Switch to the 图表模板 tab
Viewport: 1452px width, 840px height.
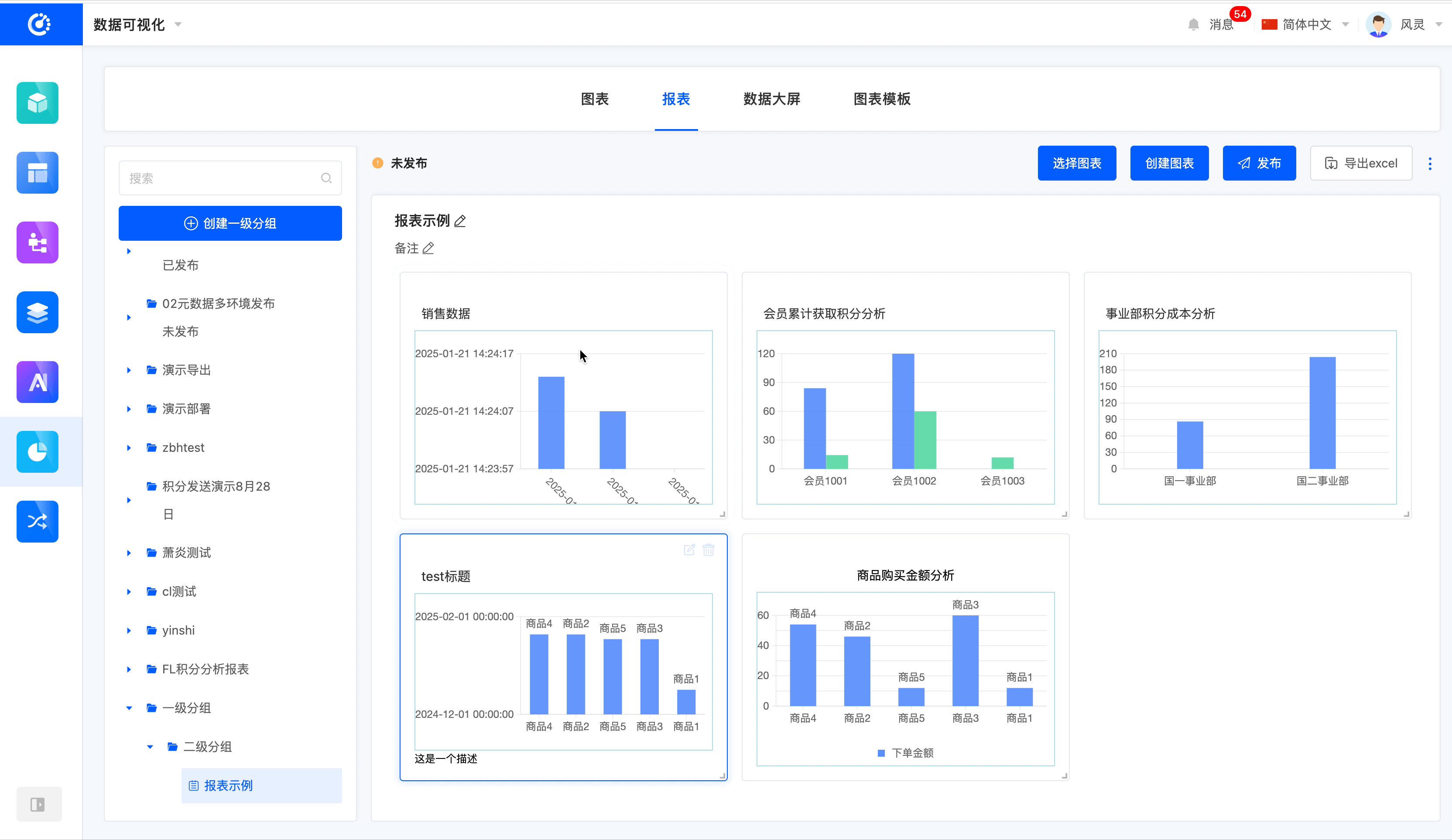point(882,99)
